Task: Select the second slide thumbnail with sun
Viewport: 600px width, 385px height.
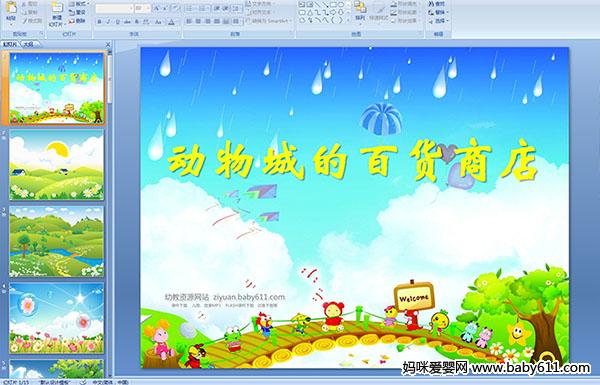Action: click(x=57, y=165)
